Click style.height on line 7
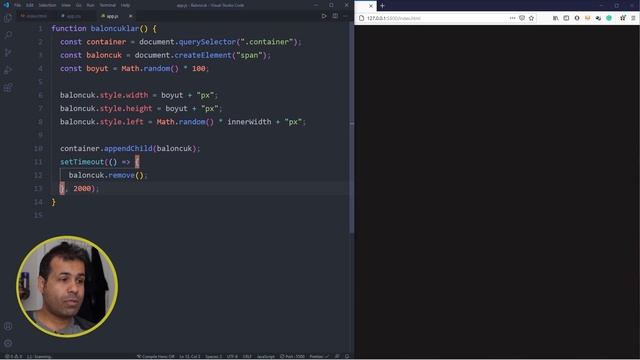 pos(126,109)
